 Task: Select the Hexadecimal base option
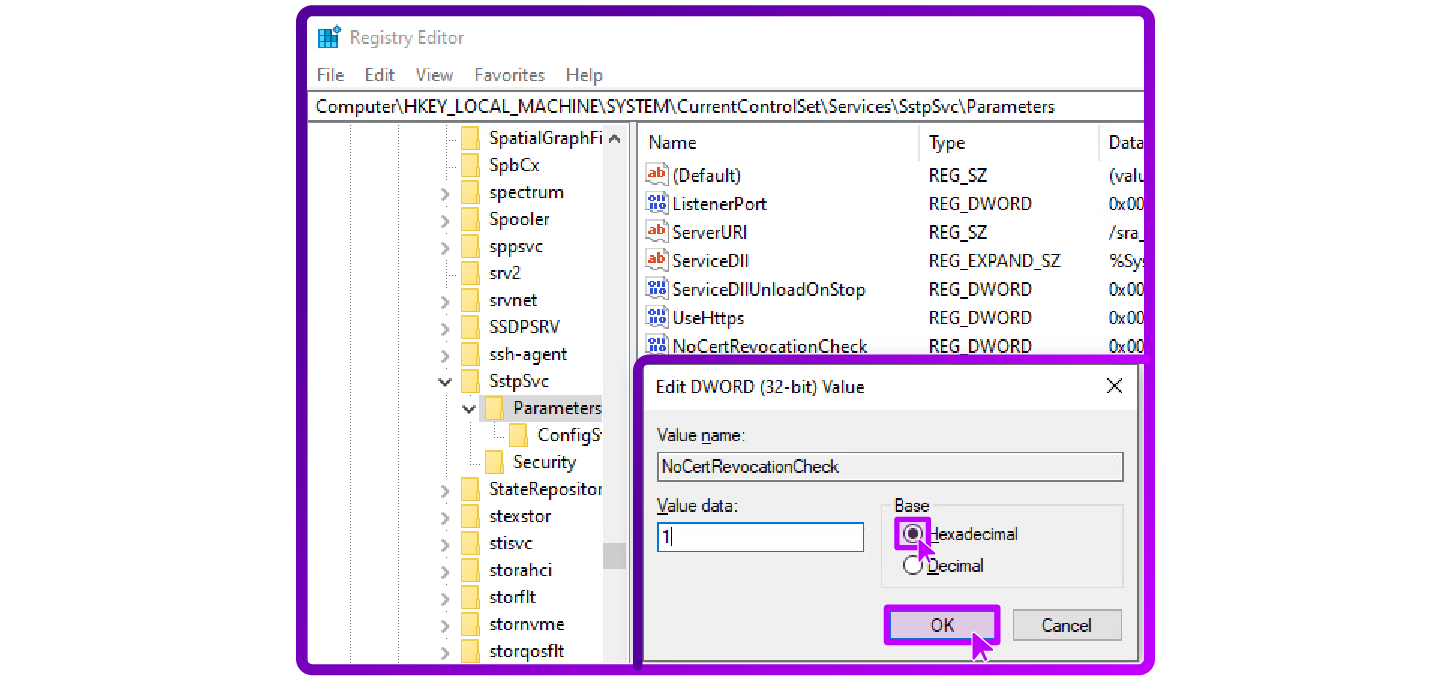tap(912, 534)
